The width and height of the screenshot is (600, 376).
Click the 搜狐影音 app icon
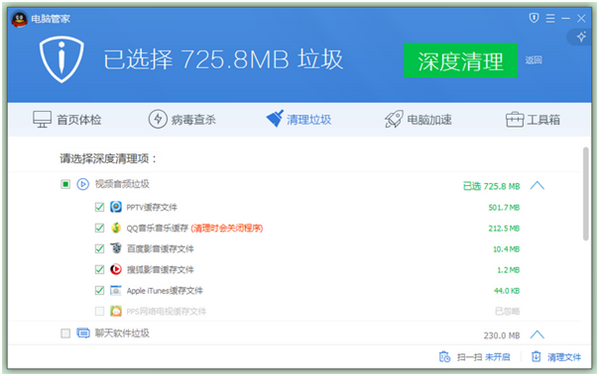(116, 270)
